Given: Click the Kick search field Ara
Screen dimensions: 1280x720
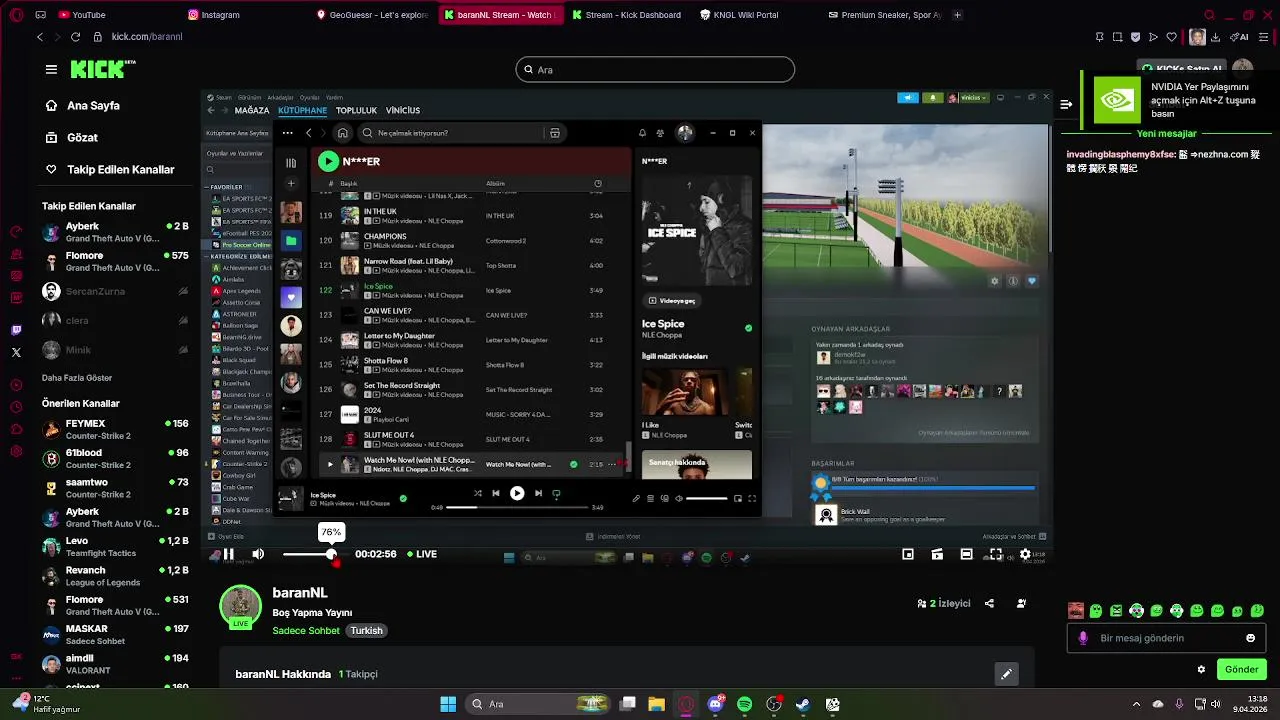Looking at the screenshot, I should (655, 69).
